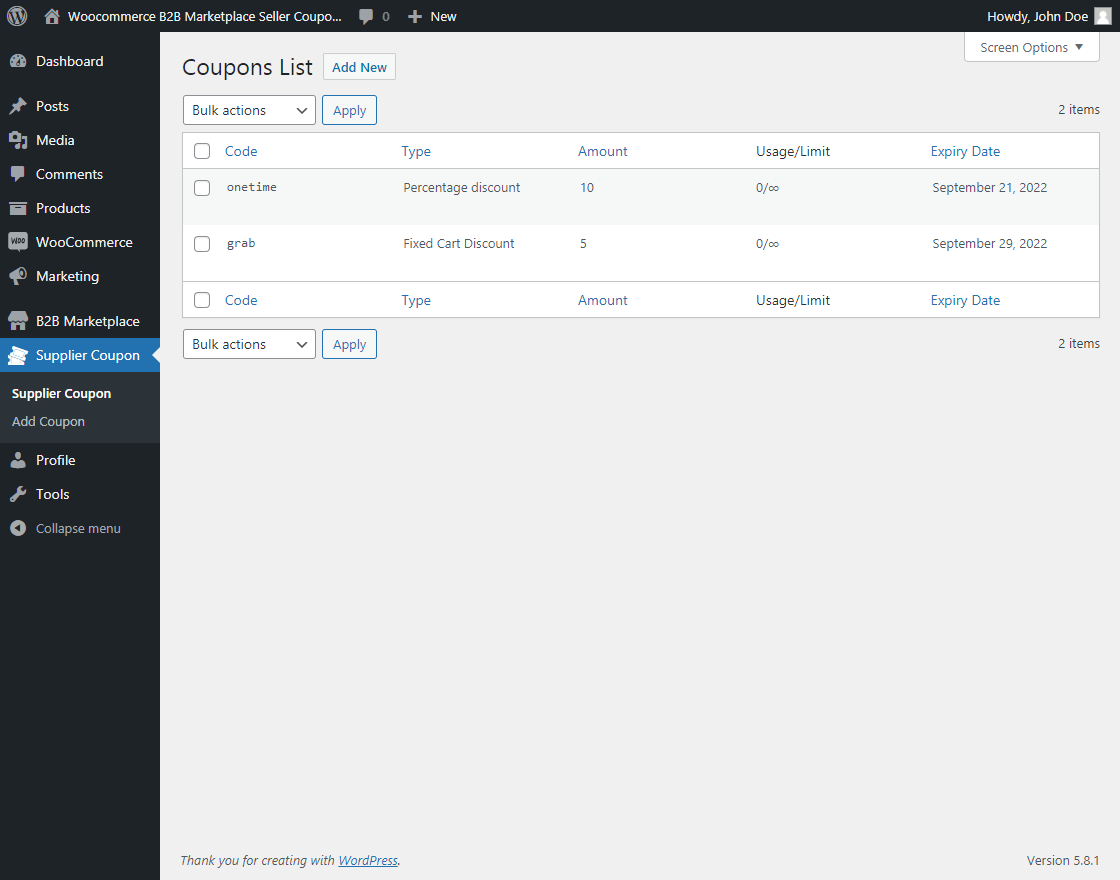The height and width of the screenshot is (880, 1120).
Task: Click the home site icon in admin bar
Action: [x=51, y=16]
